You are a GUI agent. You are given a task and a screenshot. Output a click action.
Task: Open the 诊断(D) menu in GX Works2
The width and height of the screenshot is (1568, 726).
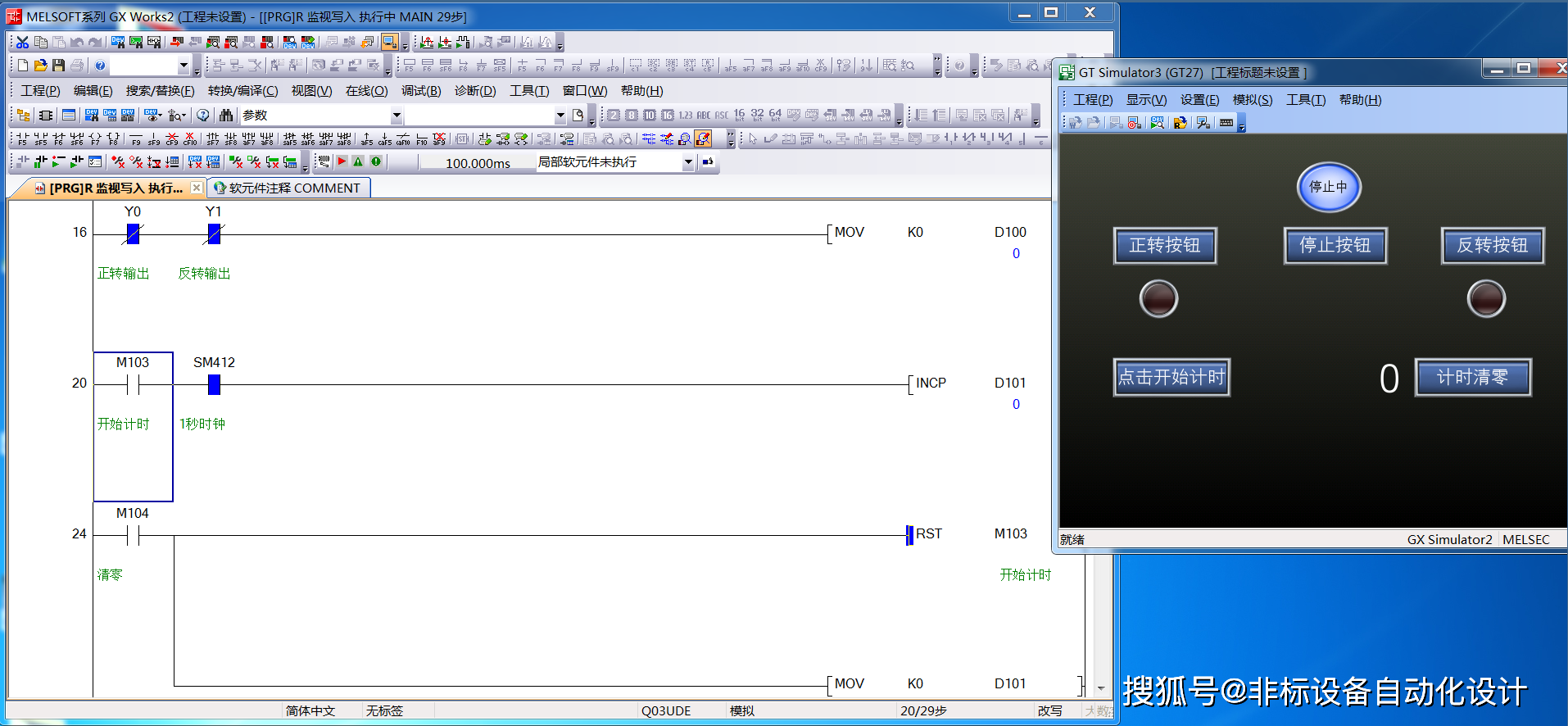pos(475,91)
